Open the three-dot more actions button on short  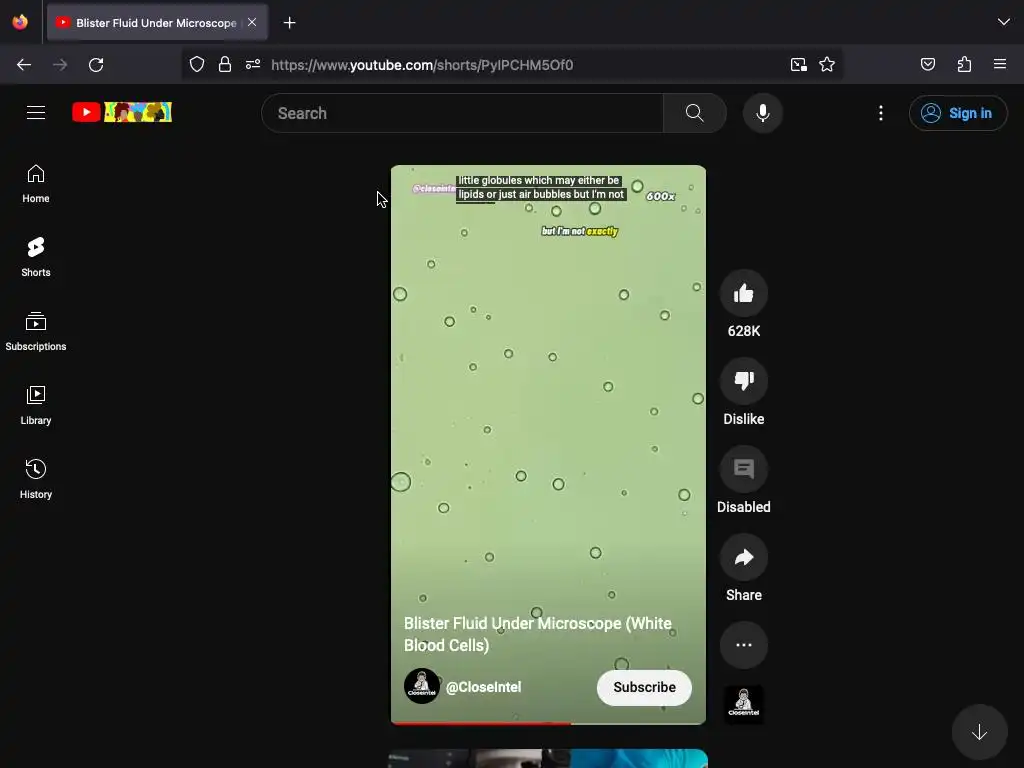(743, 645)
